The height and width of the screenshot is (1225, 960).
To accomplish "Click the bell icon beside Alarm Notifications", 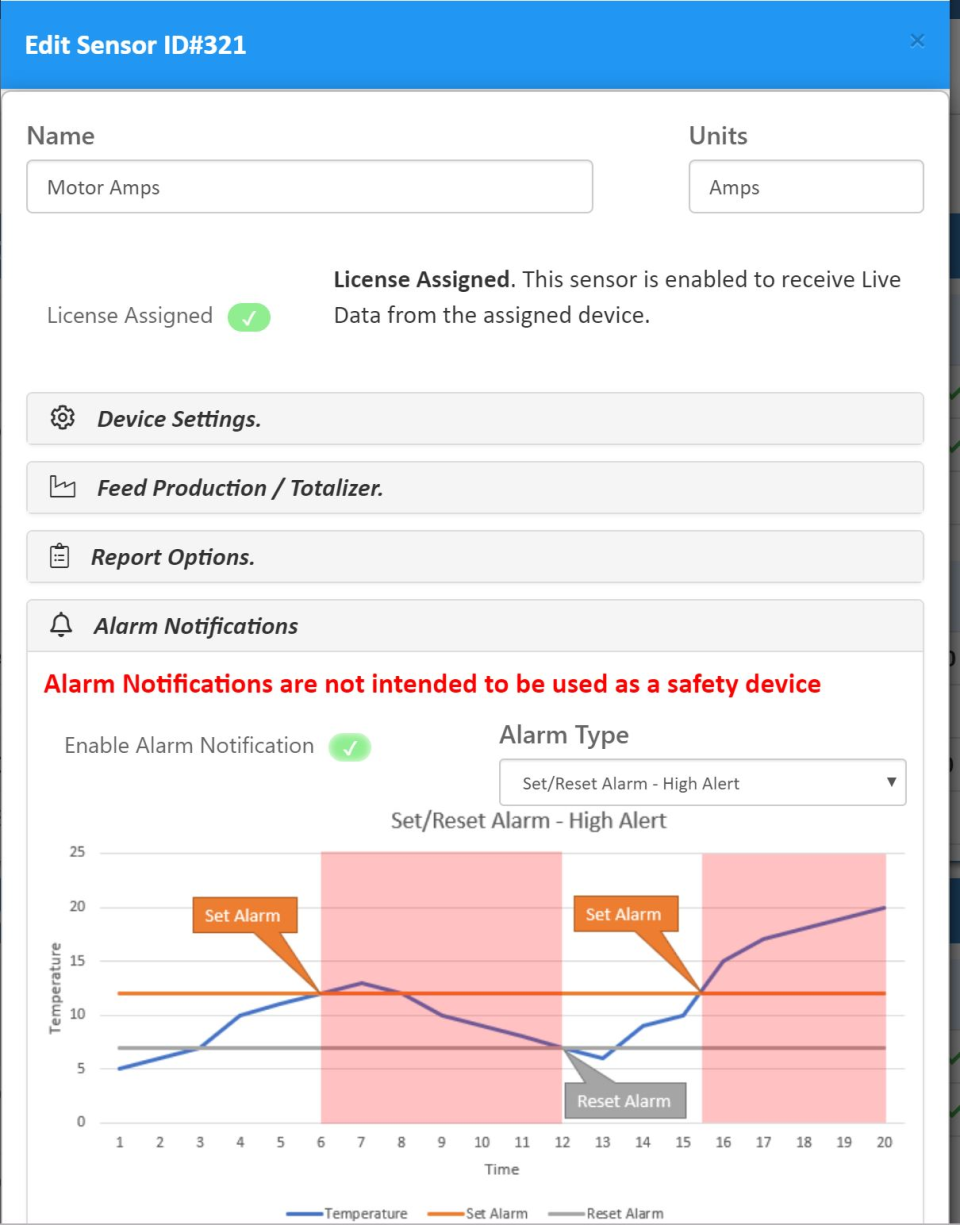I will point(62,625).
